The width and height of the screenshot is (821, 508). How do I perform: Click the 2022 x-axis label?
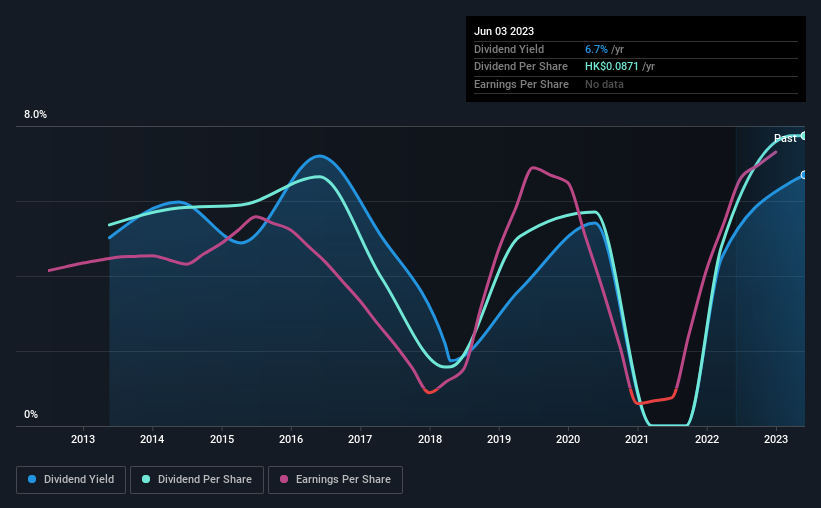707,439
